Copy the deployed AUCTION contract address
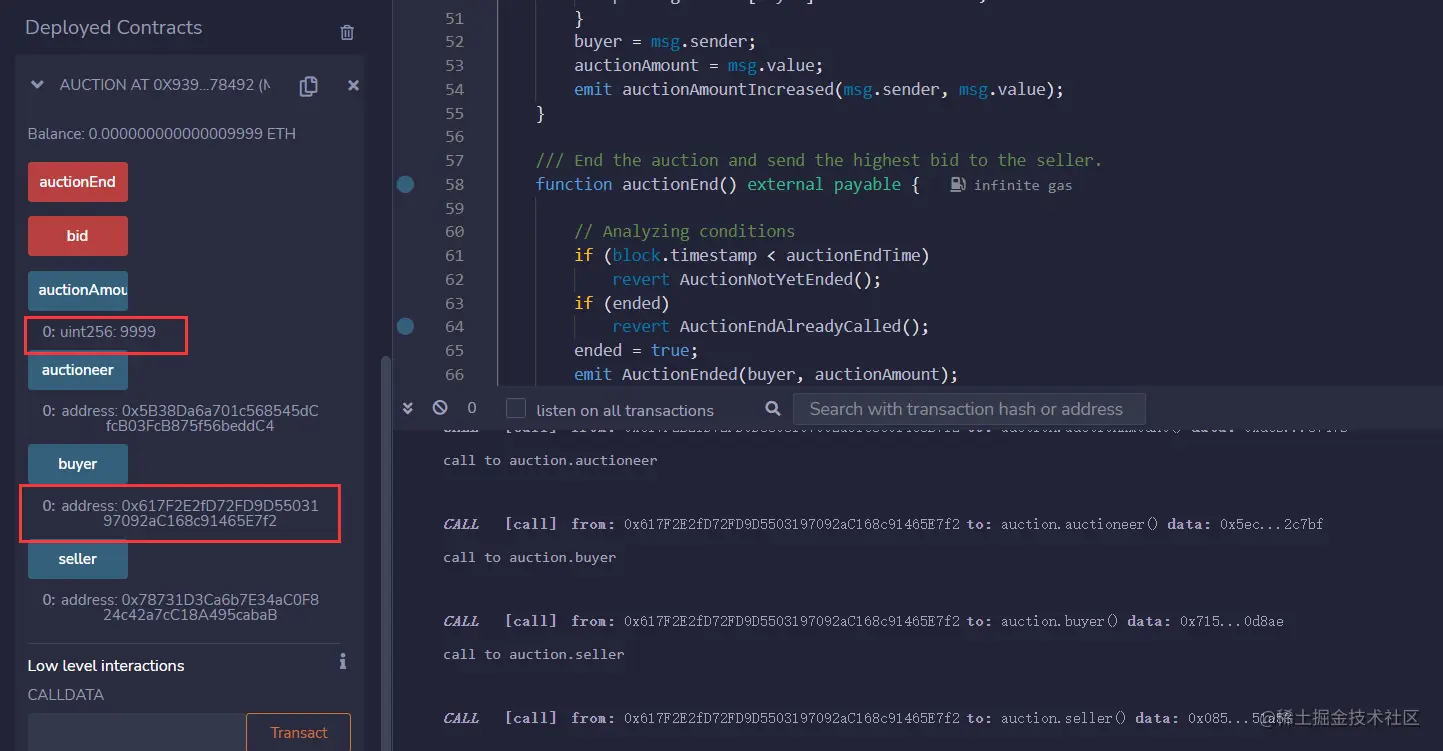Viewport: 1443px width, 751px height. click(x=309, y=86)
